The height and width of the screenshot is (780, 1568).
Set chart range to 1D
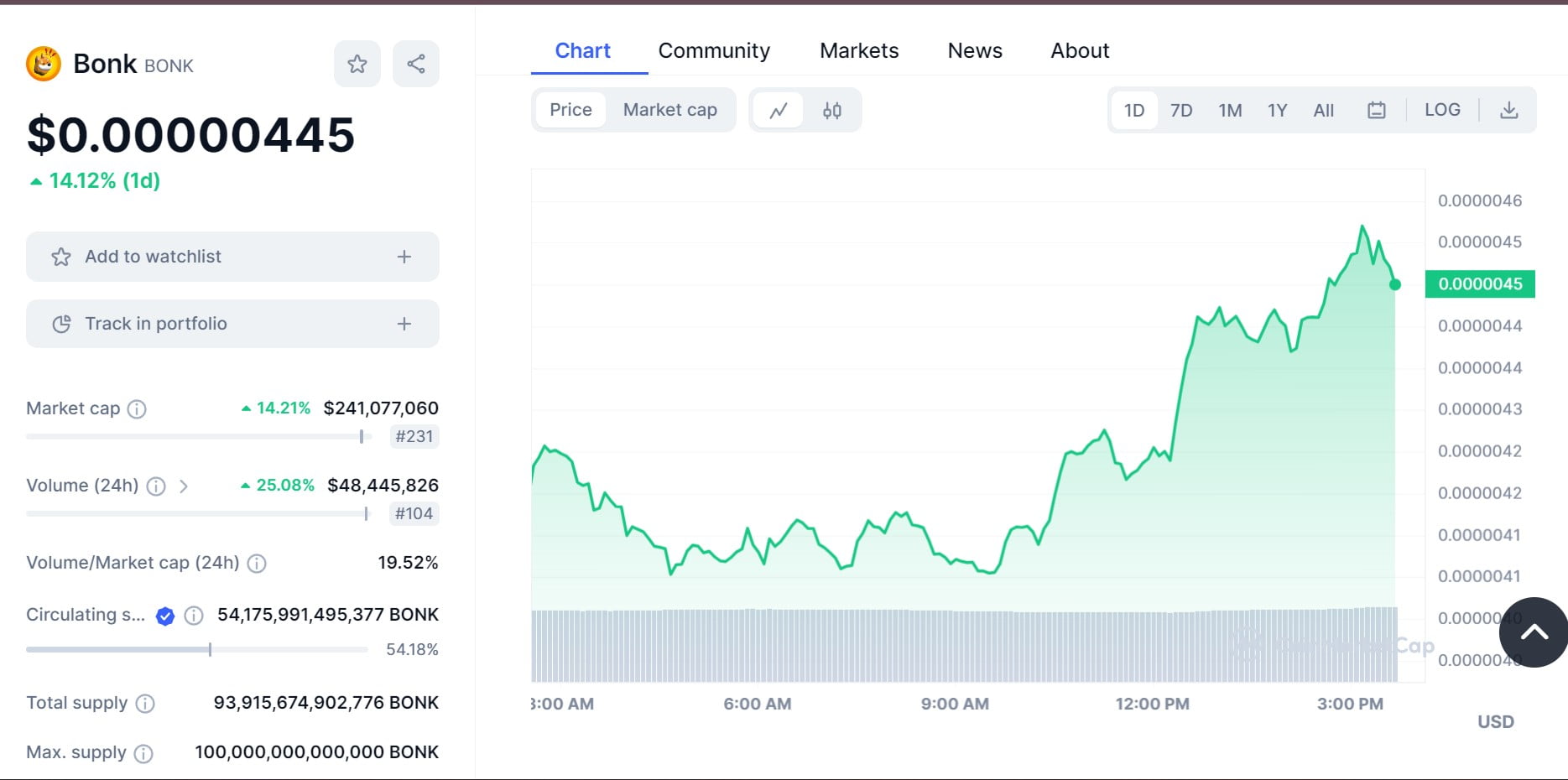click(x=1134, y=111)
